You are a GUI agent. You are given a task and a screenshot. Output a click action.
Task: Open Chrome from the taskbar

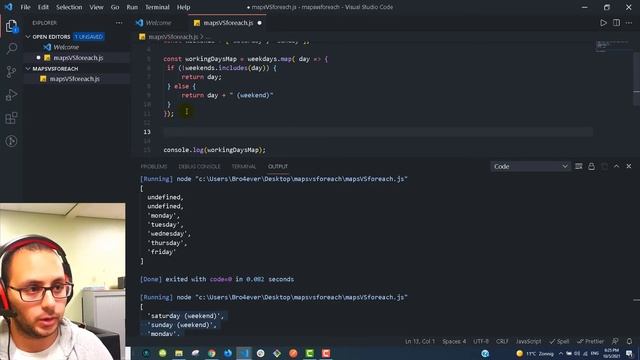[x=211, y=353]
